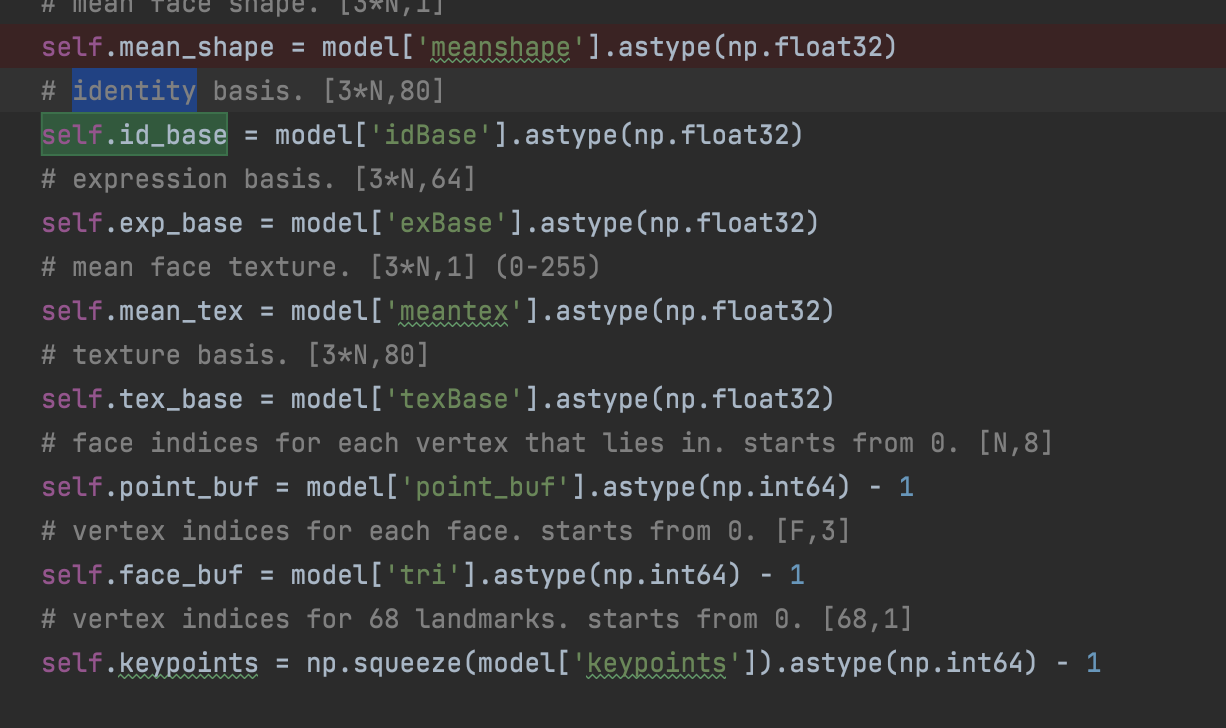The width and height of the screenshot is (1226, 728).
Task: Click 'np.squeeze' function call
Action: tap(385, 662)
